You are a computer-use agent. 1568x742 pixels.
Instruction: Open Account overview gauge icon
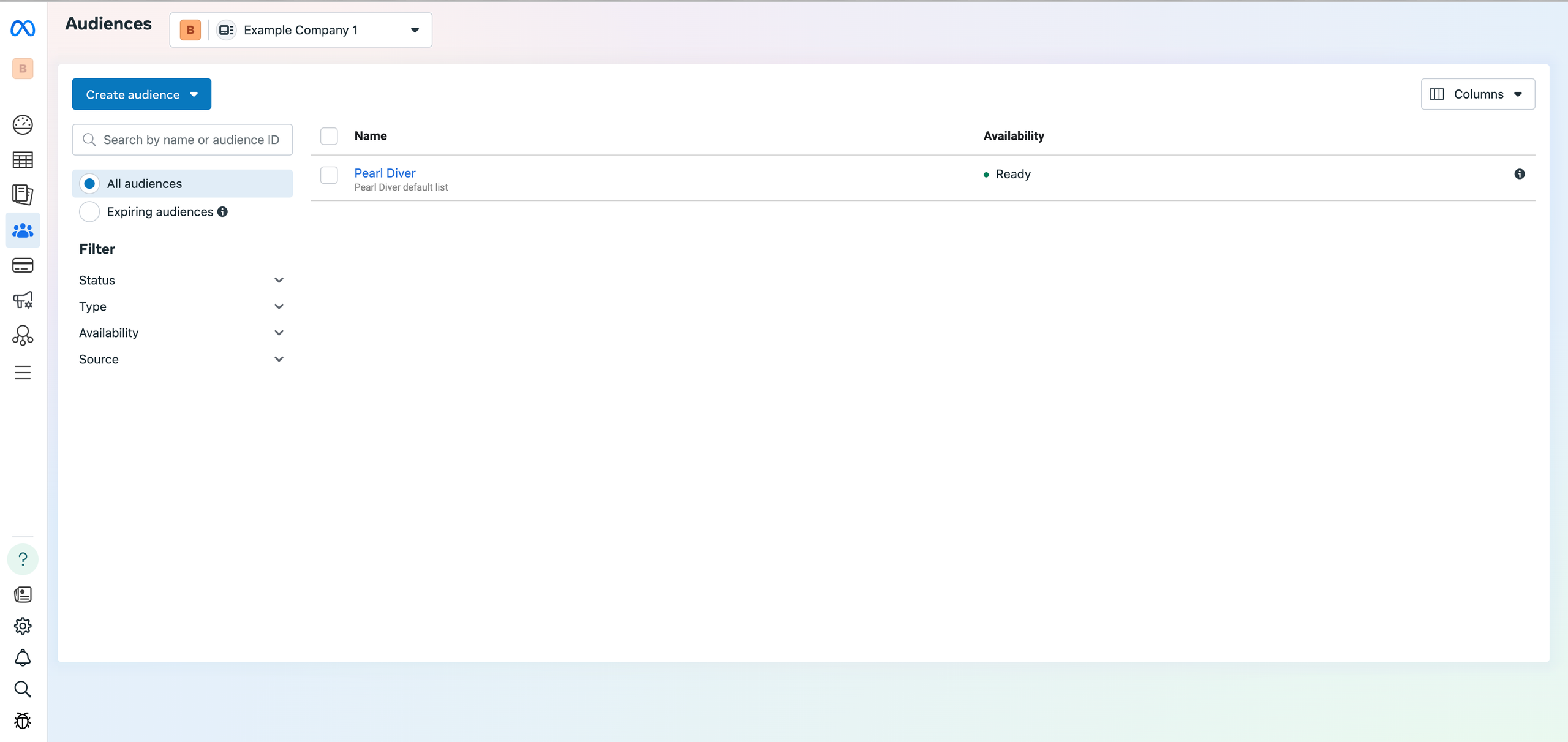[x=23, y=124]
